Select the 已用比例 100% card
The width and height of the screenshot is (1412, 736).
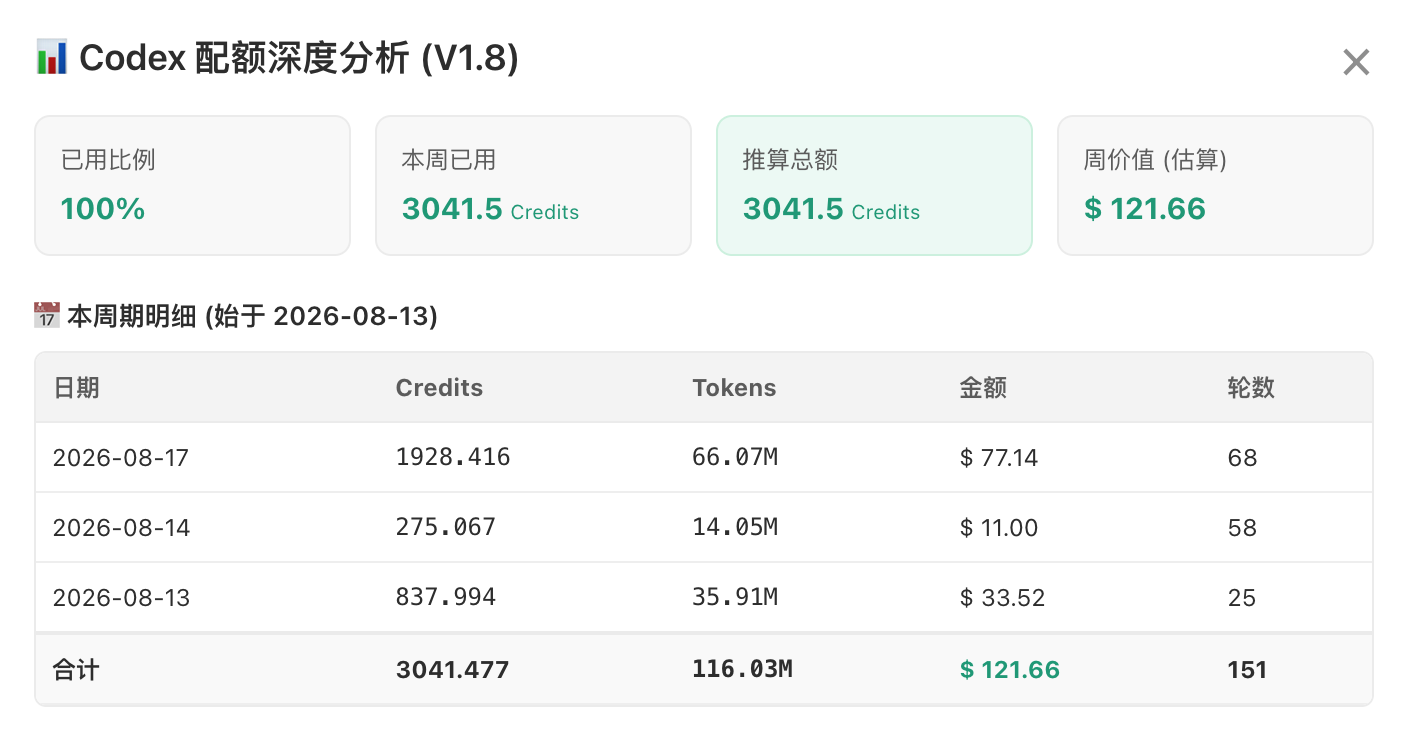coord(193,186)
